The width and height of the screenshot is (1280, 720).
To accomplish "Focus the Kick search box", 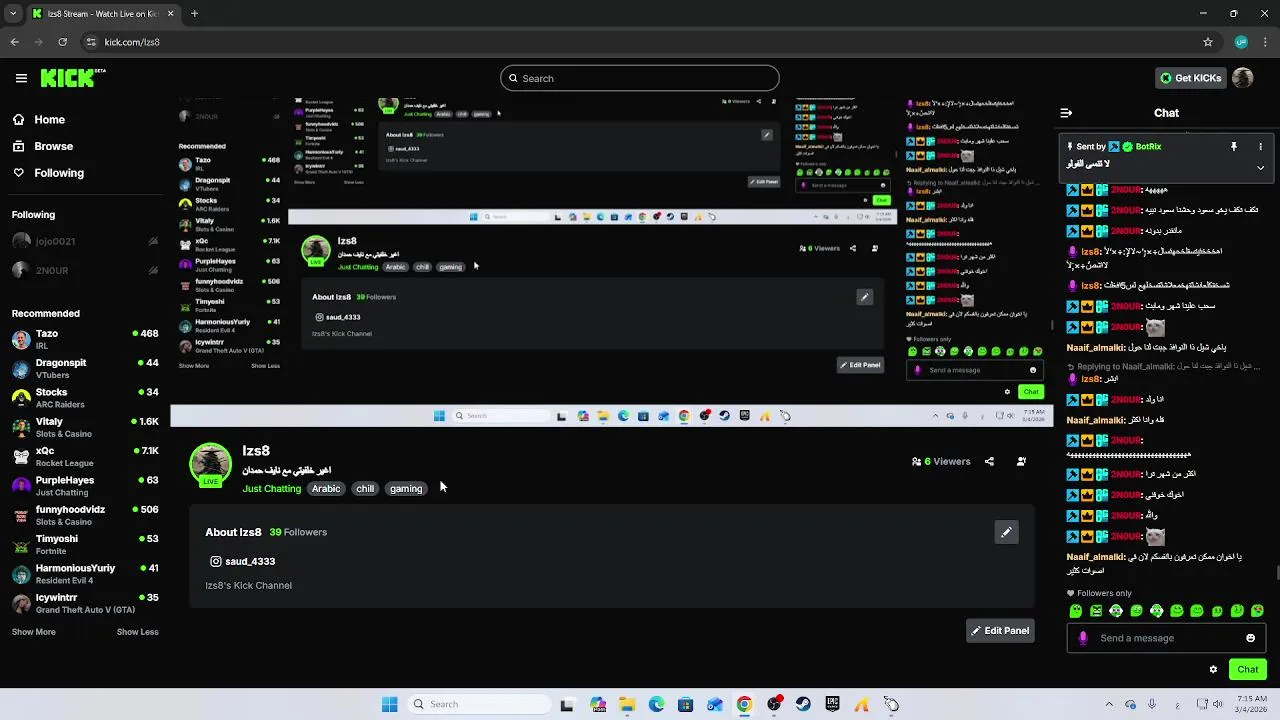I will click(x=640, y=78).
